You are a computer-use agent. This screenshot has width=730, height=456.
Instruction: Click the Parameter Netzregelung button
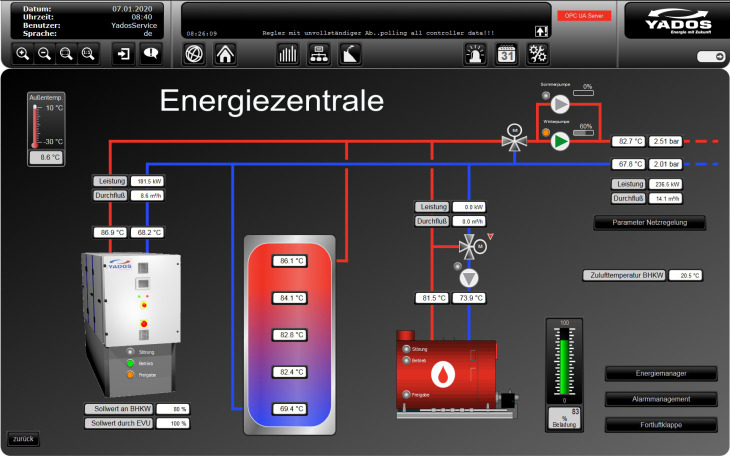point(650,222)
